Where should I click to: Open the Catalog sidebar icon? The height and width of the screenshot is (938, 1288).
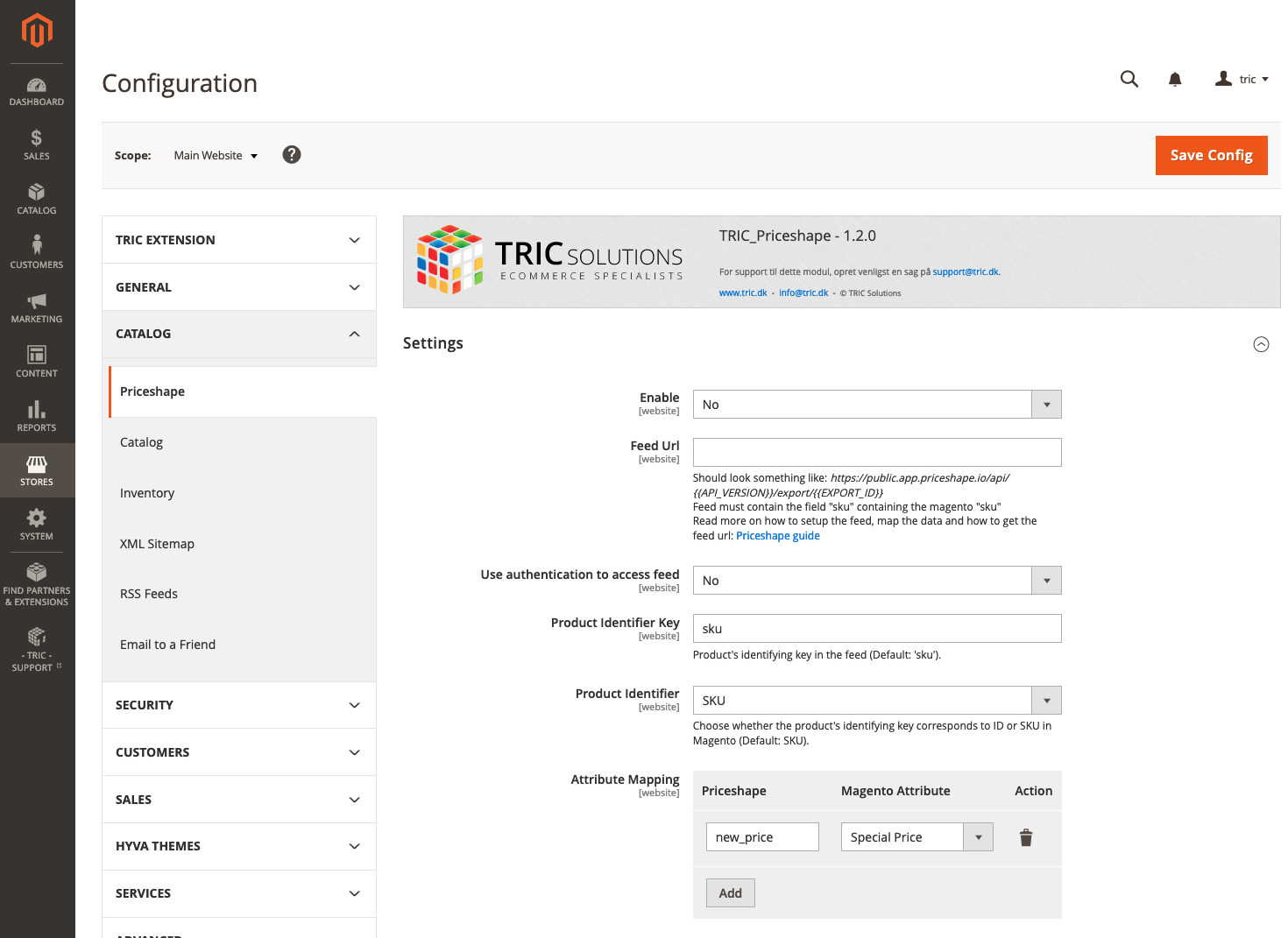37,199
